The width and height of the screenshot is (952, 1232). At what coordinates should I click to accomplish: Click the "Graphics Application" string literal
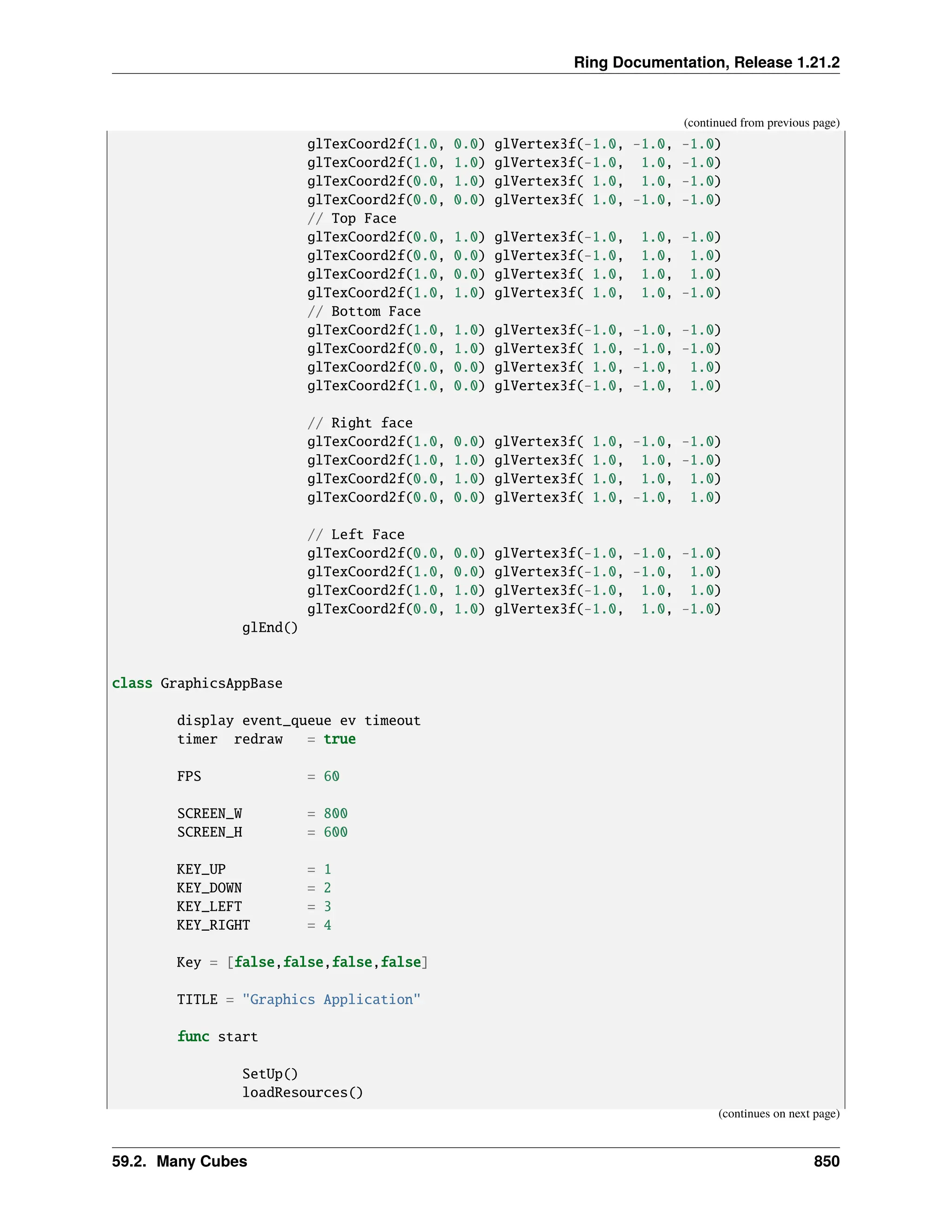[331, 1000]
